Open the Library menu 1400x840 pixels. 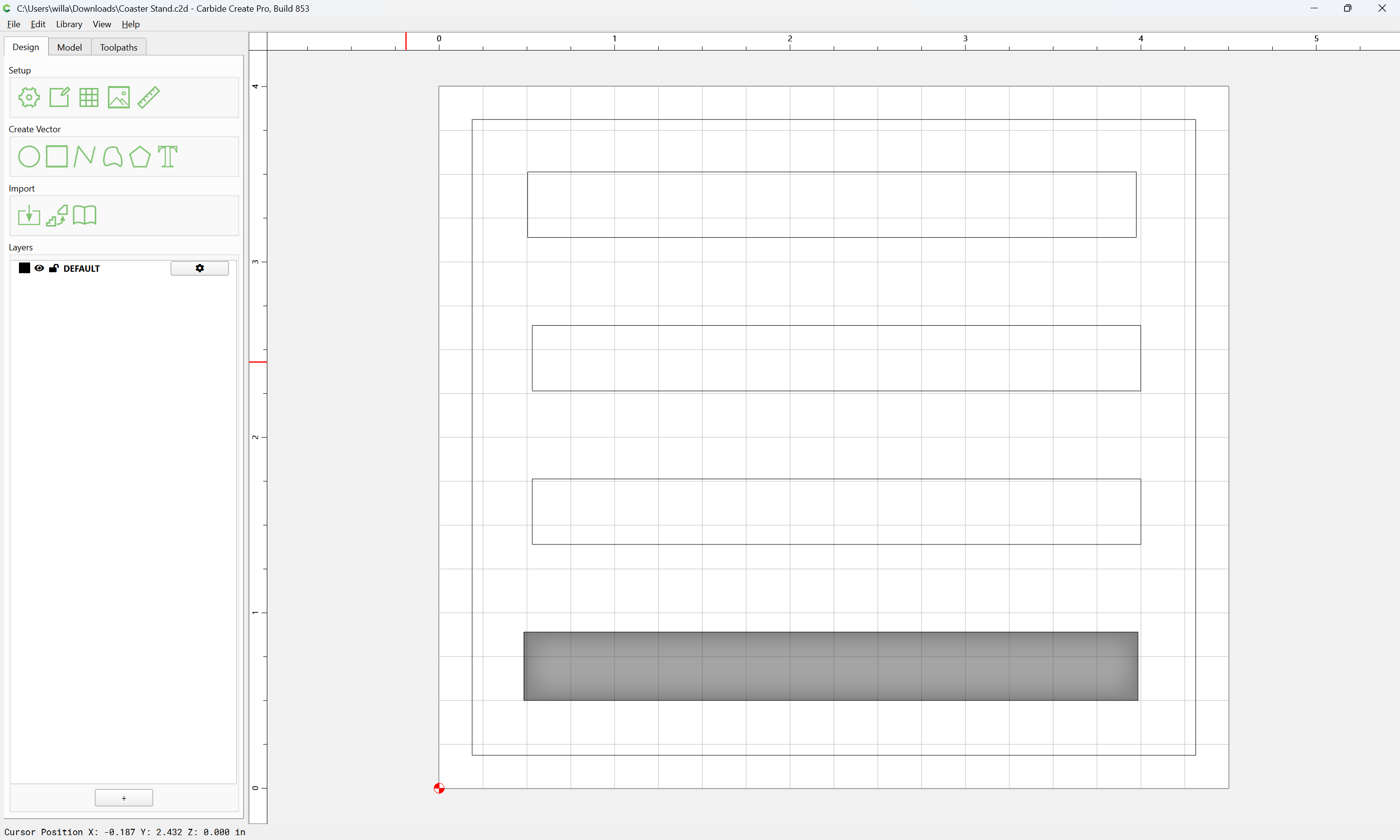(x=69, y=24)
